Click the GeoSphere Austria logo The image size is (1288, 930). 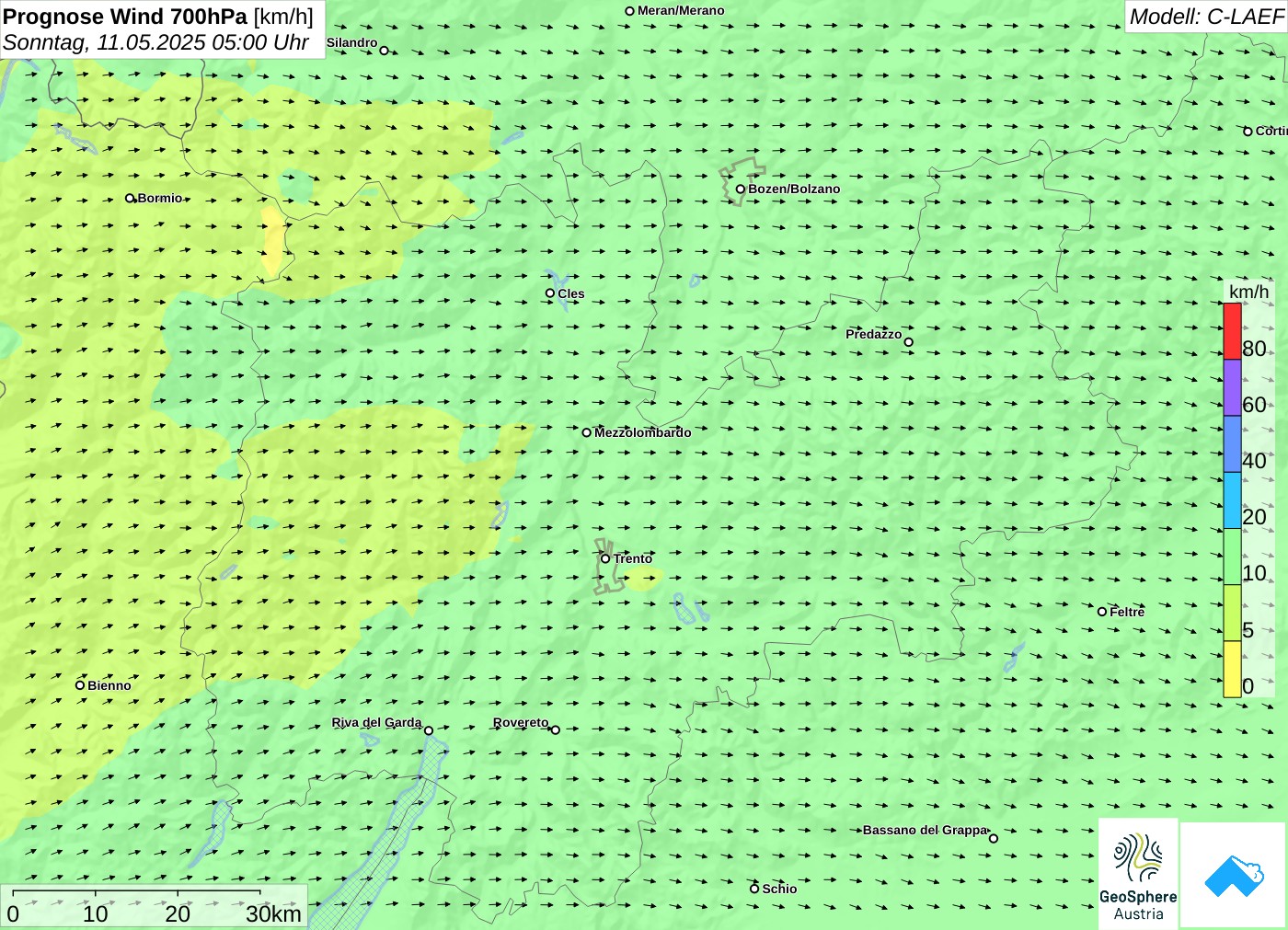(x=1138, y=873)
